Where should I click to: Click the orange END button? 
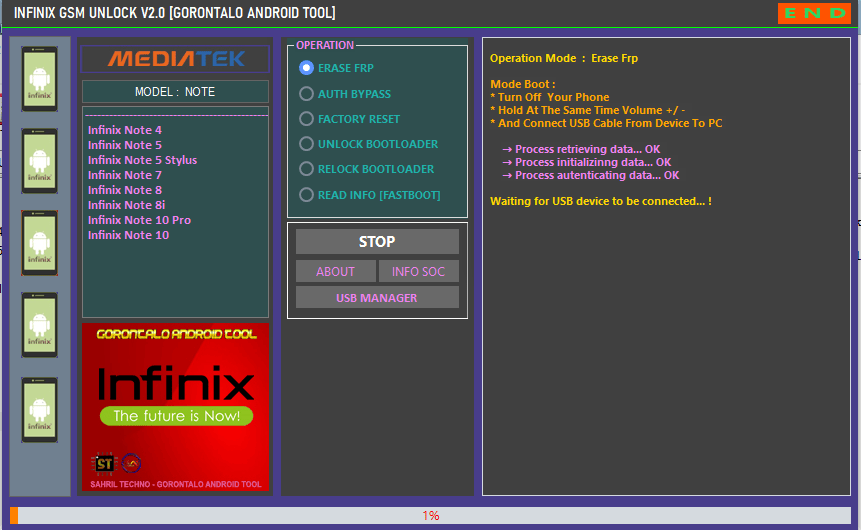tap(814, 13)
